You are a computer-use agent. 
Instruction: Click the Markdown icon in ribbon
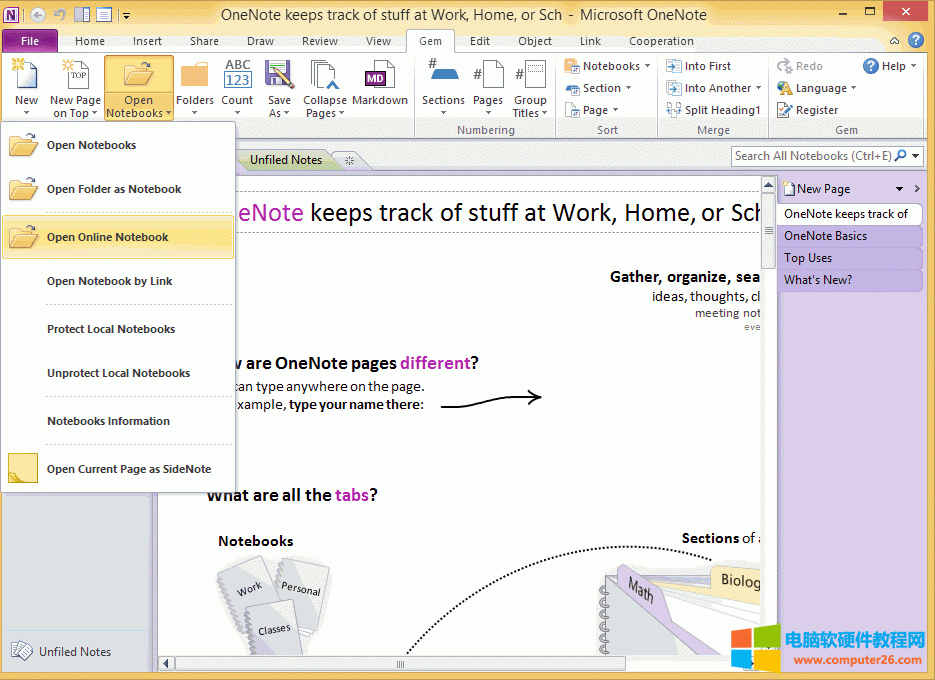tap(379, 78)
